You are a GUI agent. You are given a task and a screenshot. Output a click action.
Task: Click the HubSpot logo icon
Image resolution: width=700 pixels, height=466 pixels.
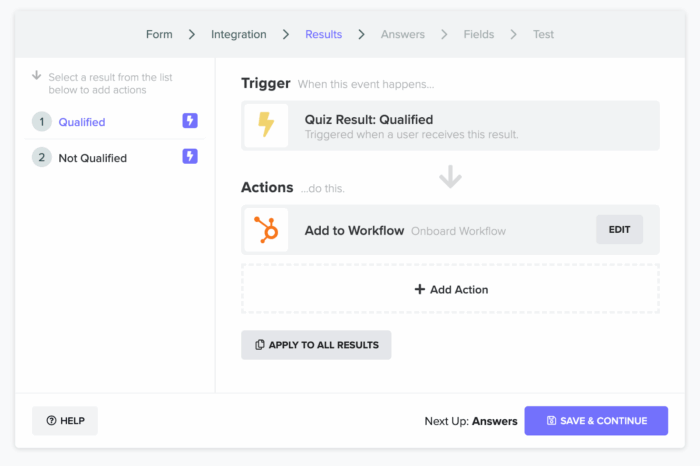tap(266, 230)
